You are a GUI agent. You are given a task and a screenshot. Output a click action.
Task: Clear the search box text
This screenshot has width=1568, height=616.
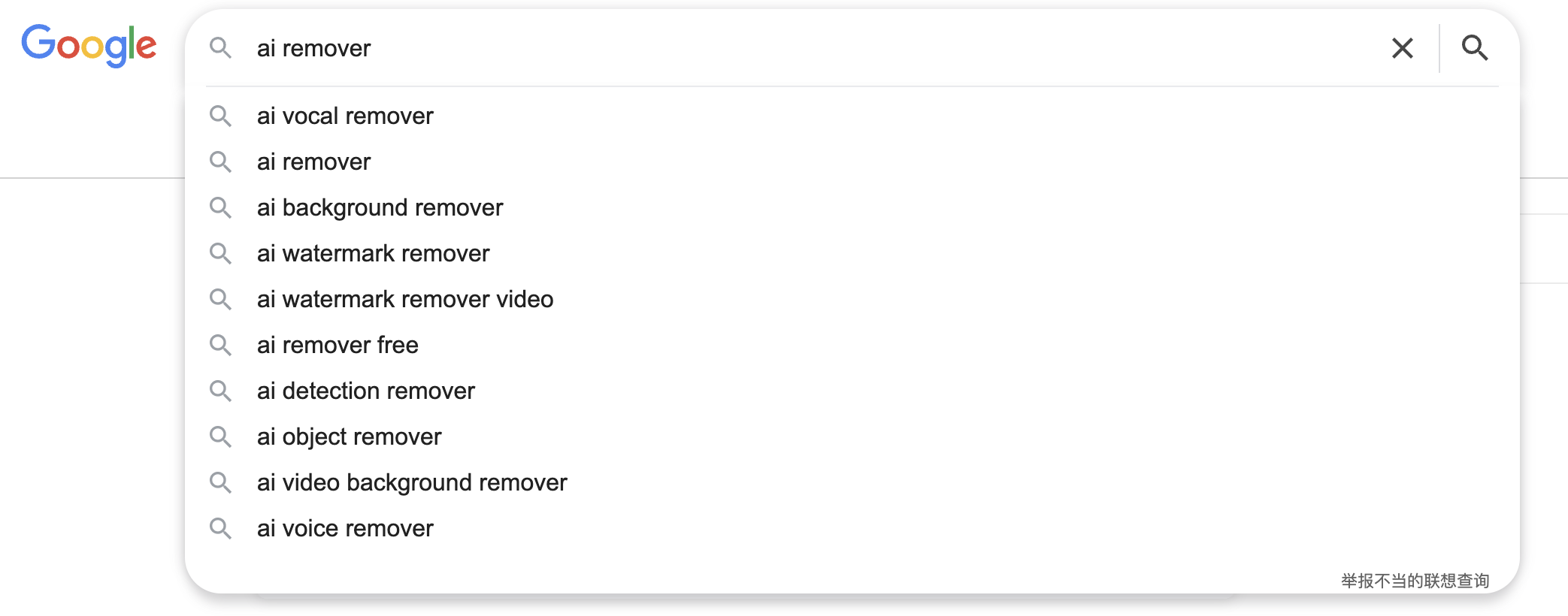pos(1402,48)
